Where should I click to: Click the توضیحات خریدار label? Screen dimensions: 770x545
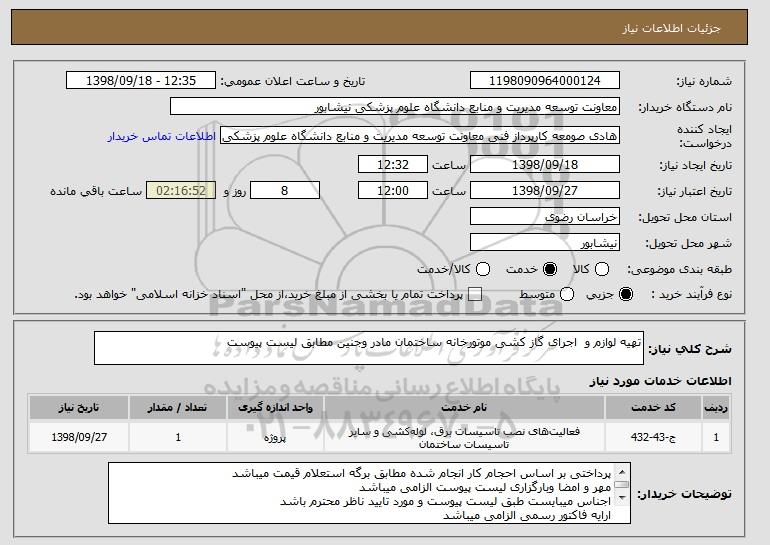coord(684,494)
